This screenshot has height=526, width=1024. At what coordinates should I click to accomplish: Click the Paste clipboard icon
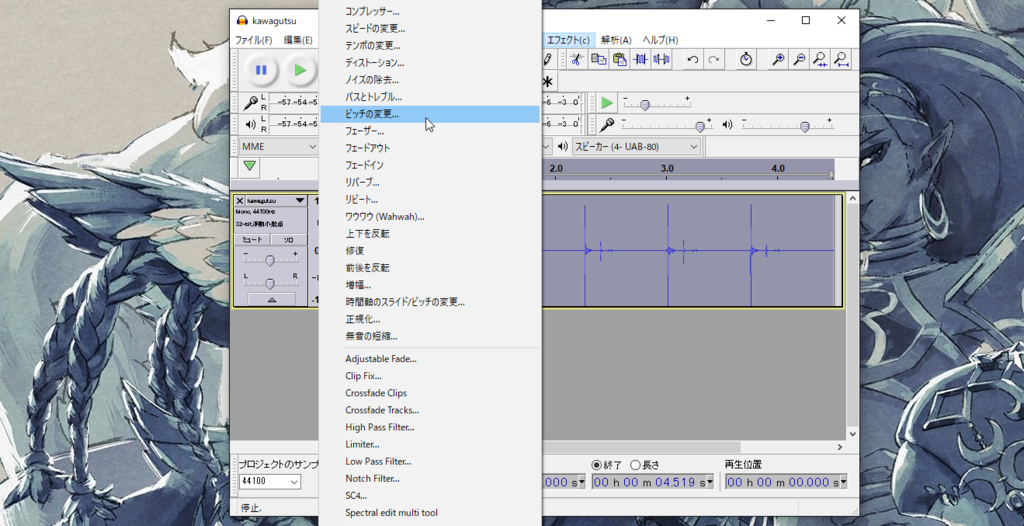point(619,59)
